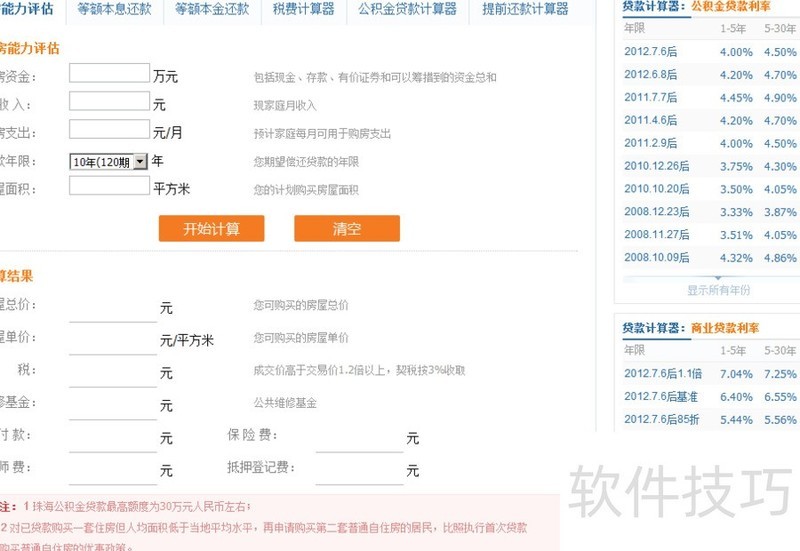Open the 10年(120期) loan term dropdown
The image size is (800, 551).
[x=140, y=161]
